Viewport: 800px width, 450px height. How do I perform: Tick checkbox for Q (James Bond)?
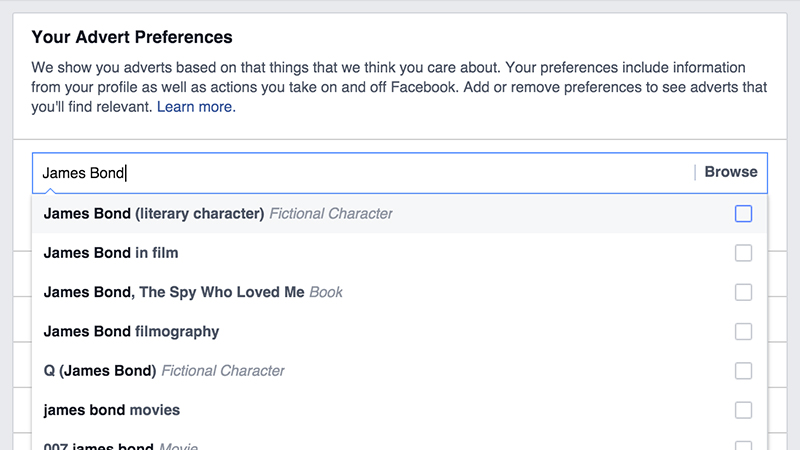[x=743, y=371]
